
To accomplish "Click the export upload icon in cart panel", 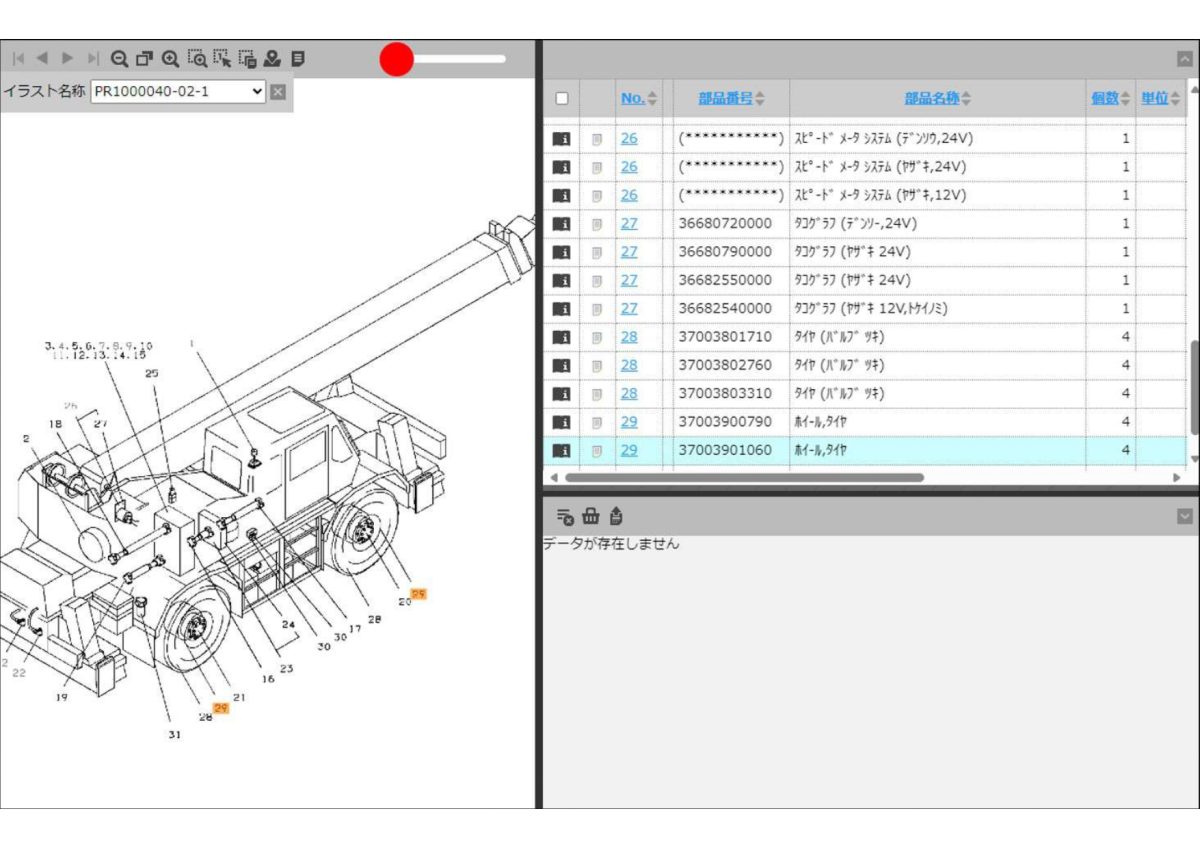I will (616, 516).
